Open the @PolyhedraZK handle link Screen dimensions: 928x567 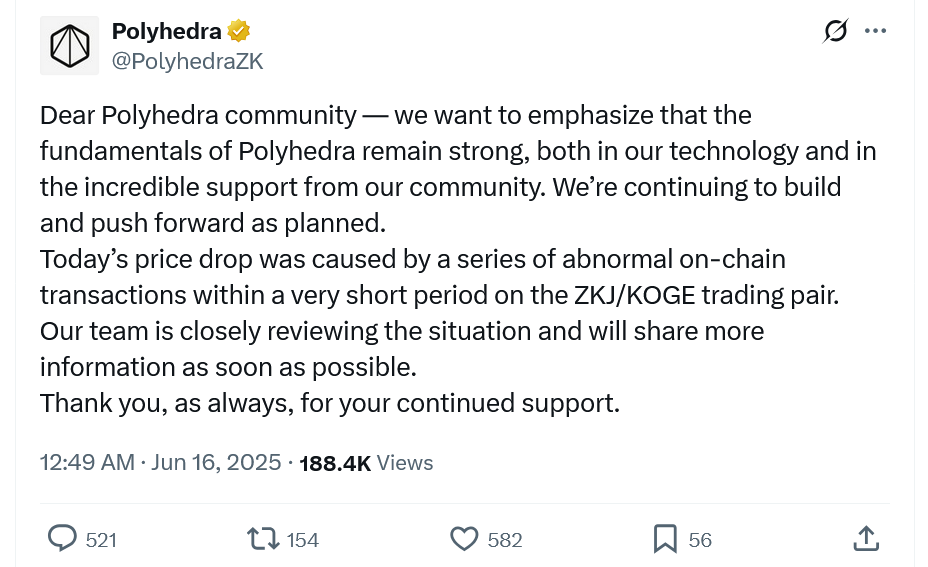[188, 61]
